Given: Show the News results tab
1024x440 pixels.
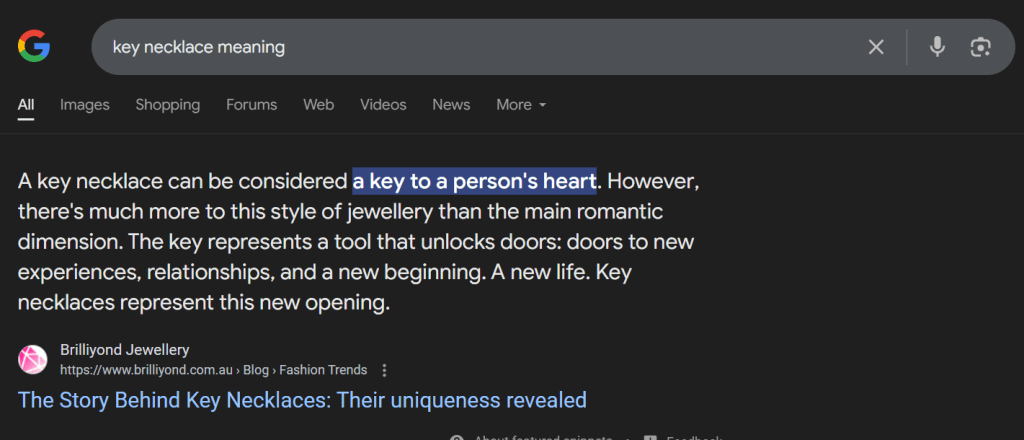Looking at the screenshot, I should (x=451, y=105).
